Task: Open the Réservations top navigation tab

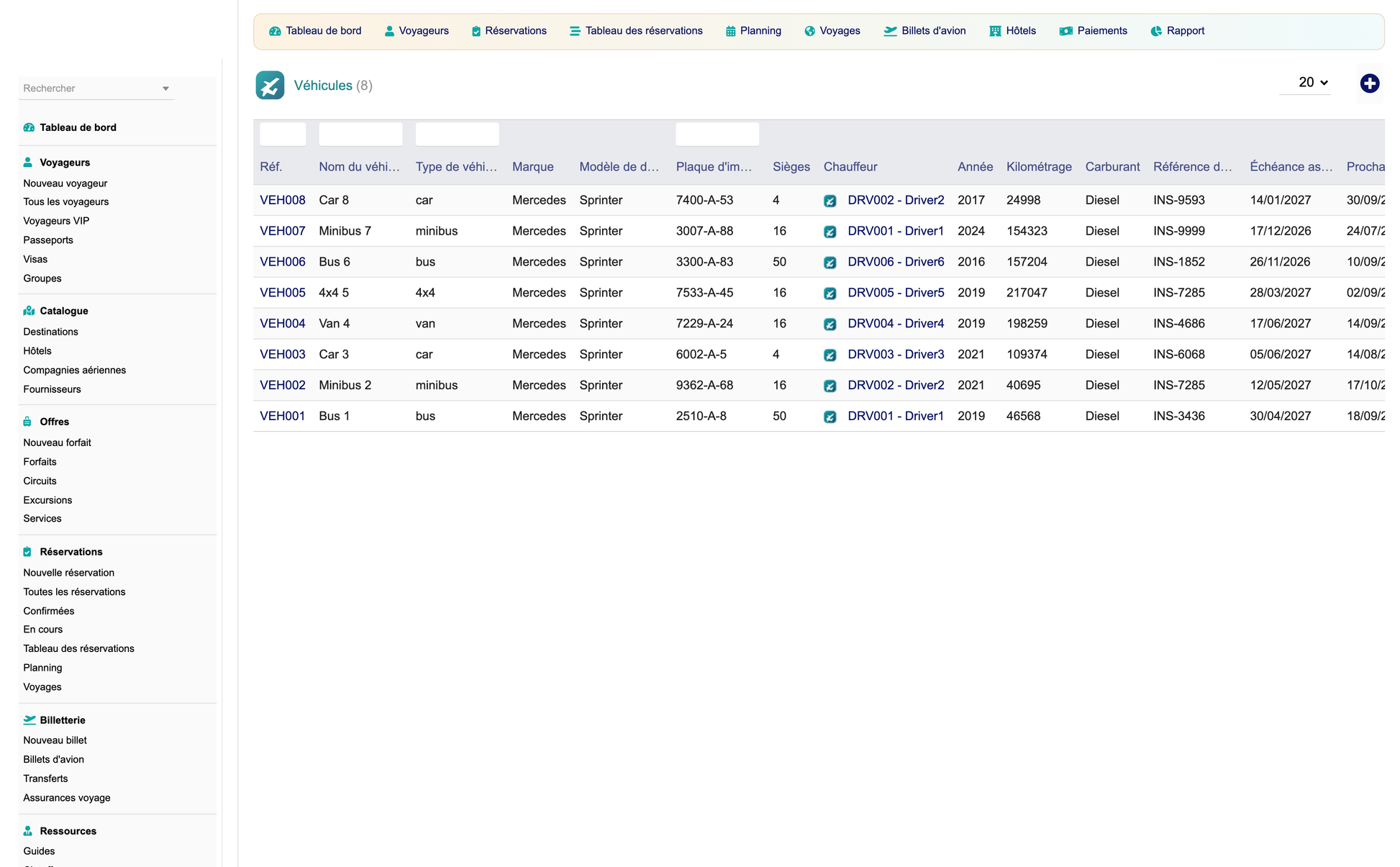Action: pyautogui.click(x=509, y=31)
